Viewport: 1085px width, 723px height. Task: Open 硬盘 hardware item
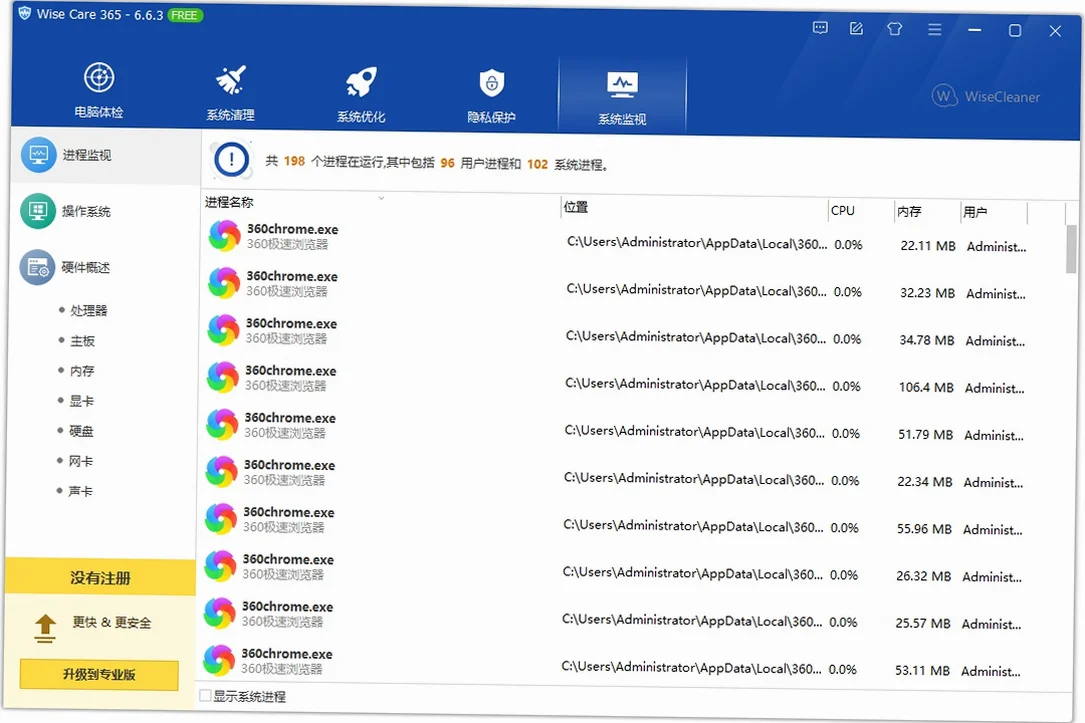[81, 431]
